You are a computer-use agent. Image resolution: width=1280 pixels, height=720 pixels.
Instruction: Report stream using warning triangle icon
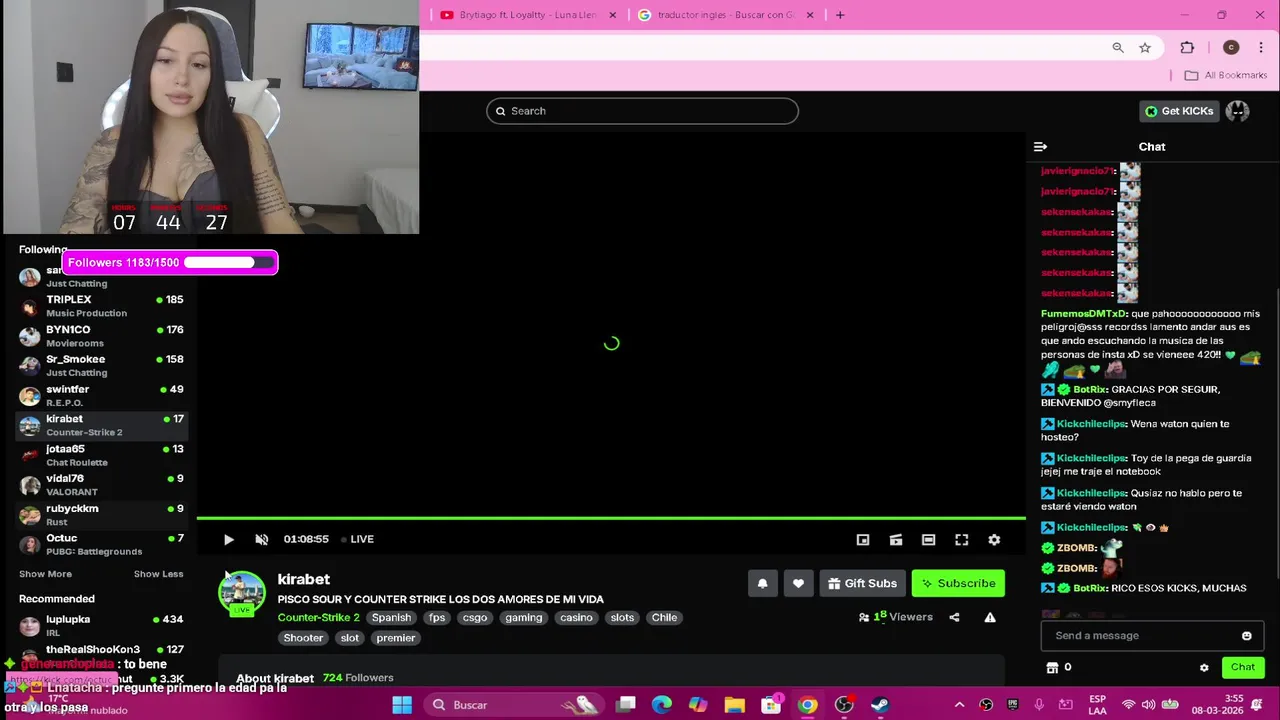pyautogui.click(x=990, y=617)
